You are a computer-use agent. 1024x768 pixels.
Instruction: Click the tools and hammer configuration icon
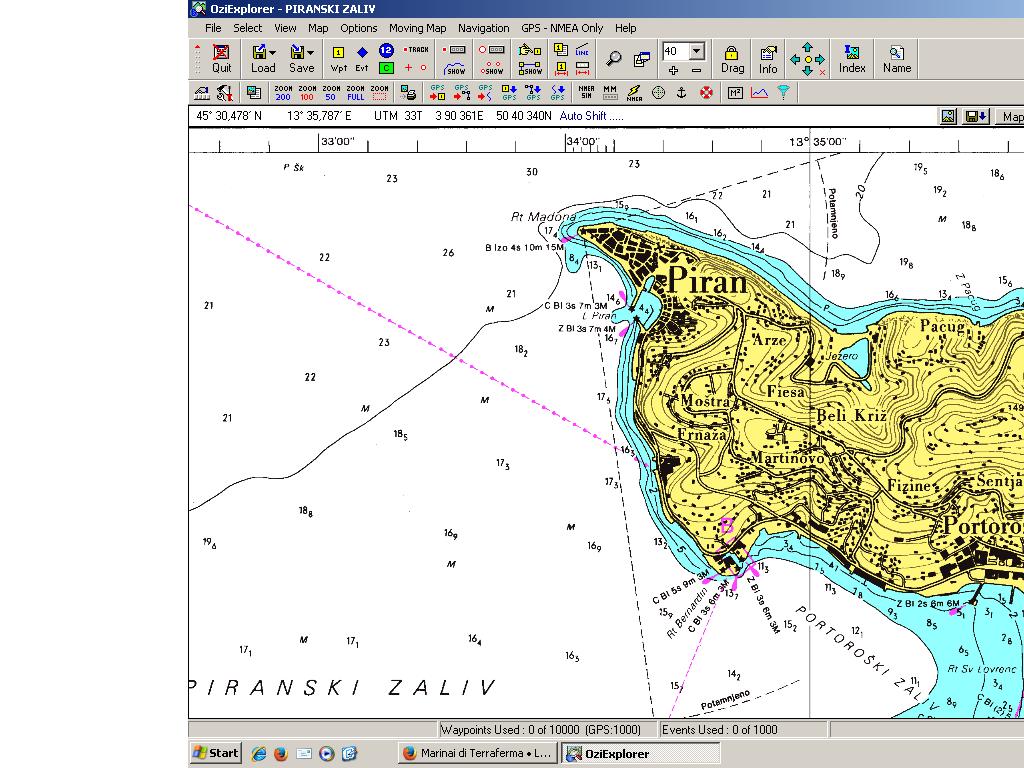point(225,93)
